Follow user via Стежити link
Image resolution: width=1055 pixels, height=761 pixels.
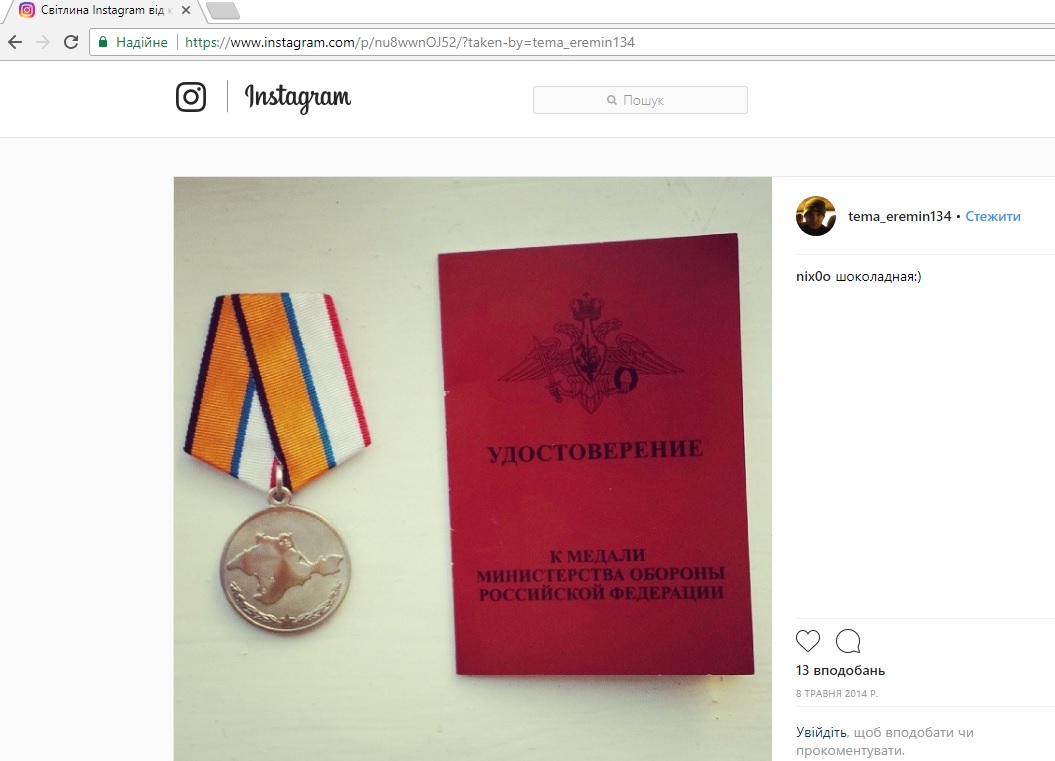click(x=992, y=217)
